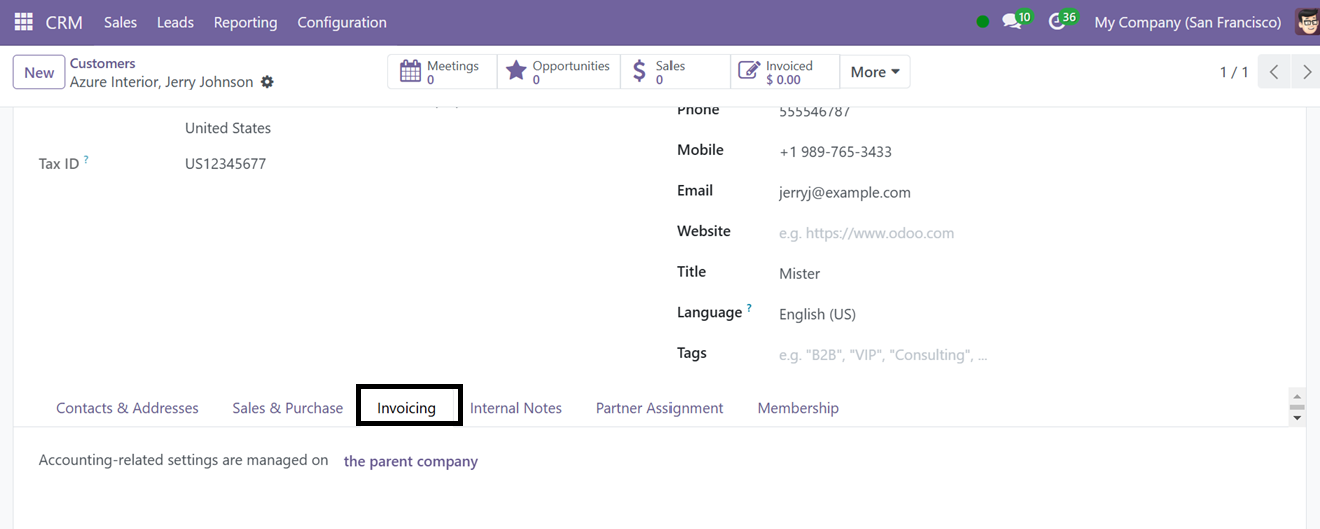Click the Language help question mark
Image resolution: width=1320 pixels, height=529 pixels.
pos(749,308)
